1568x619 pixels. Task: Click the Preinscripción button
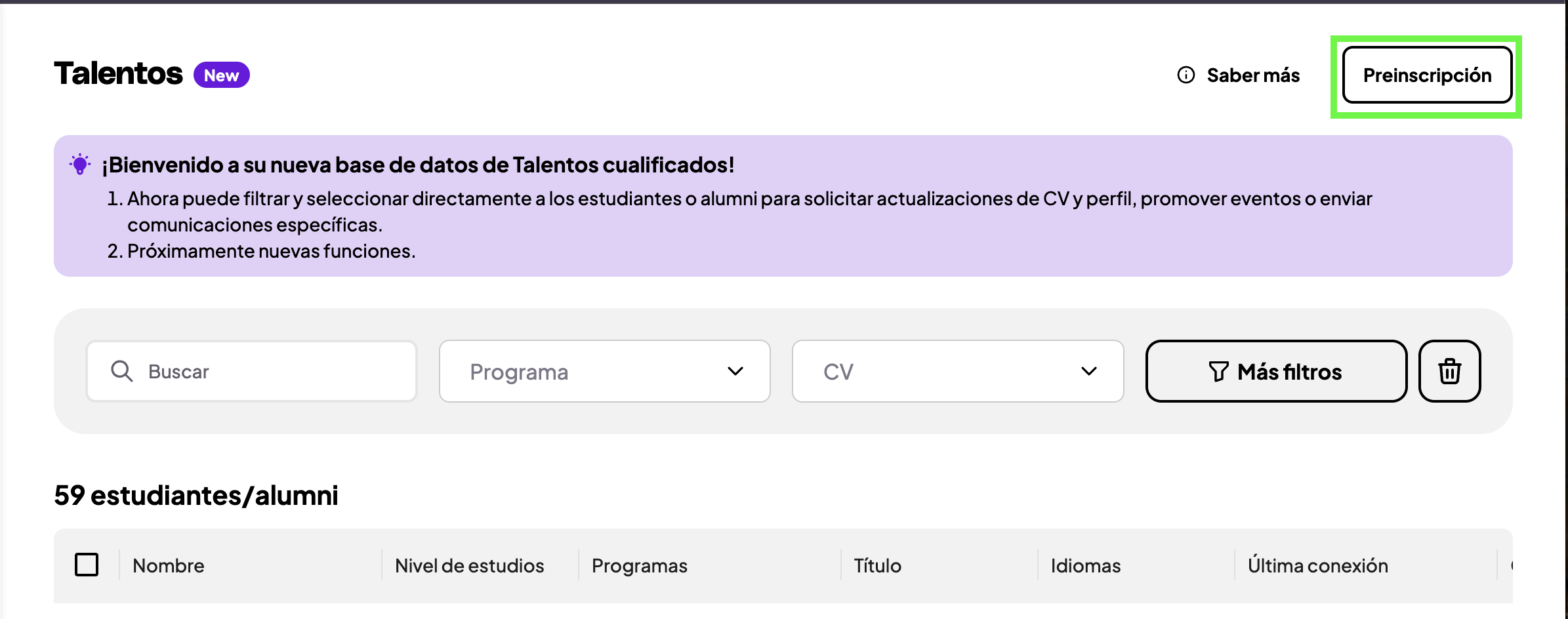tap(1426, 75)
